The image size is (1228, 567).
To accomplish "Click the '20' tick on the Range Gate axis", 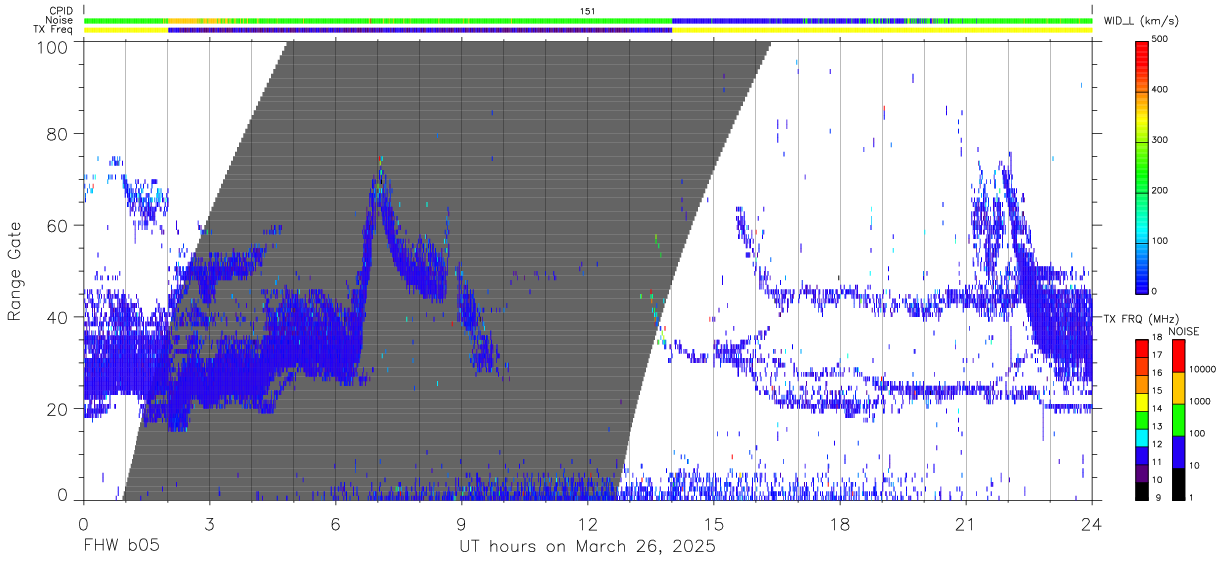I will point(59,409).
